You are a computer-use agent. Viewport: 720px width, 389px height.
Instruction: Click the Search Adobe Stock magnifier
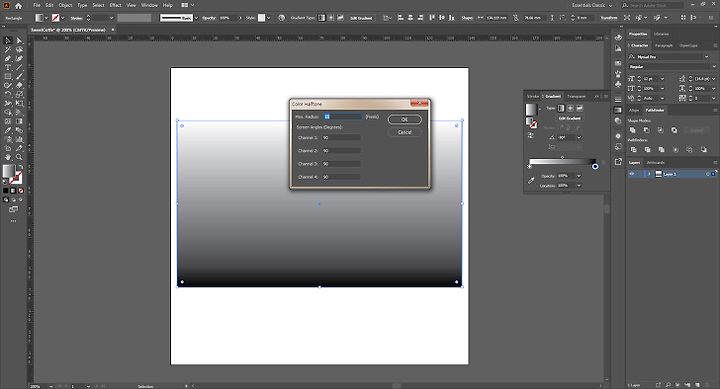point(625,6)
